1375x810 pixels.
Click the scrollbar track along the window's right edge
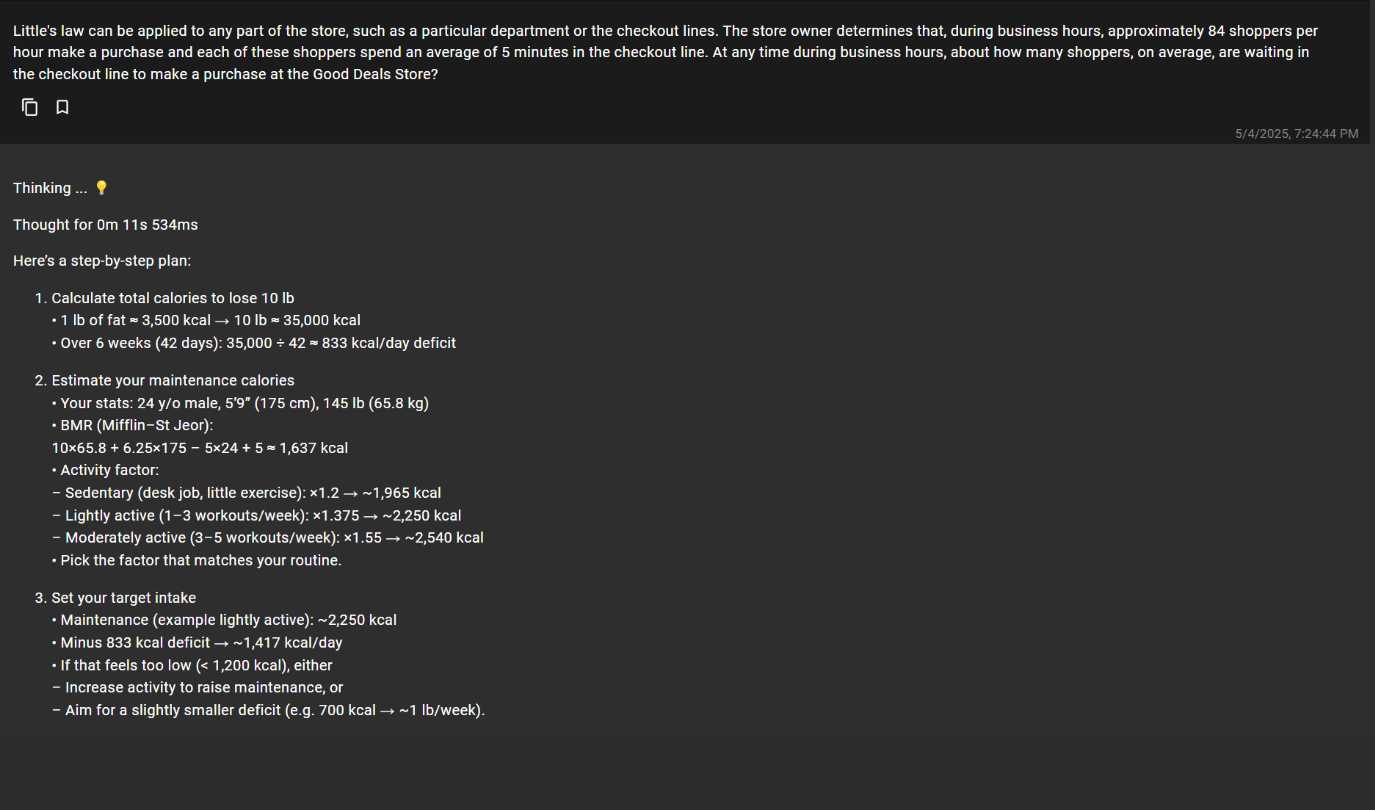point(1372,405)
